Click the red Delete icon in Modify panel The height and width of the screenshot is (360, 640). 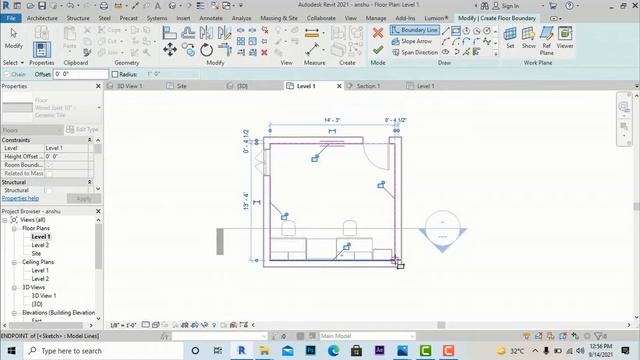(264, 52)
